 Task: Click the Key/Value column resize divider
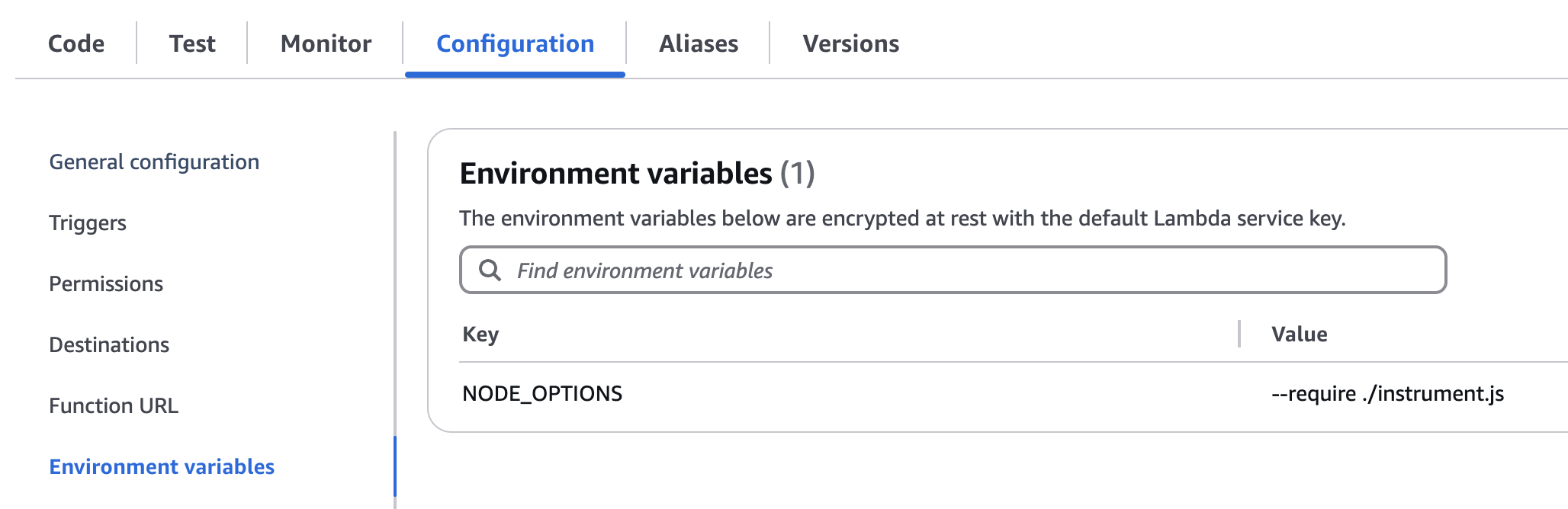pos(1239,334)
